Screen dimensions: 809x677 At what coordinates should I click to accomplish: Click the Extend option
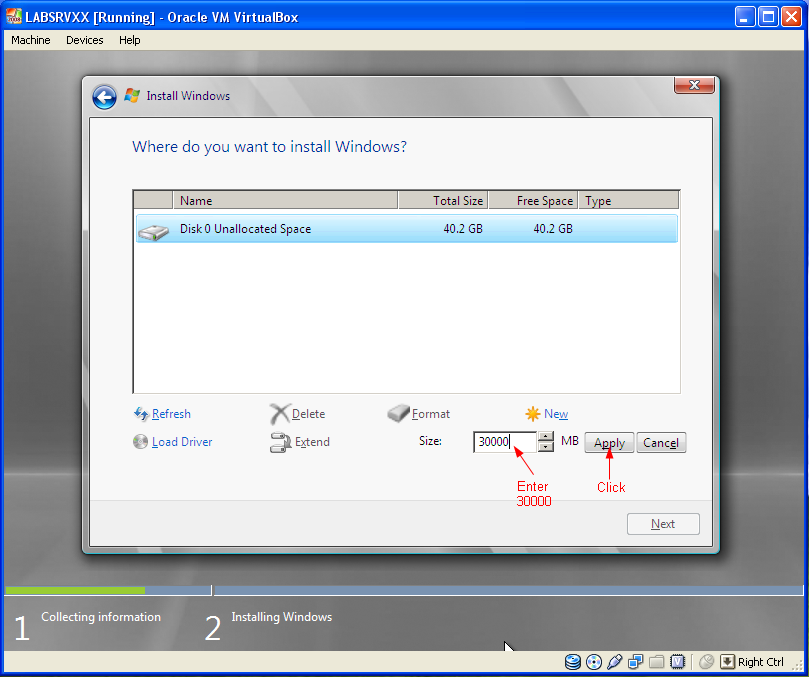tap(300, 442)
